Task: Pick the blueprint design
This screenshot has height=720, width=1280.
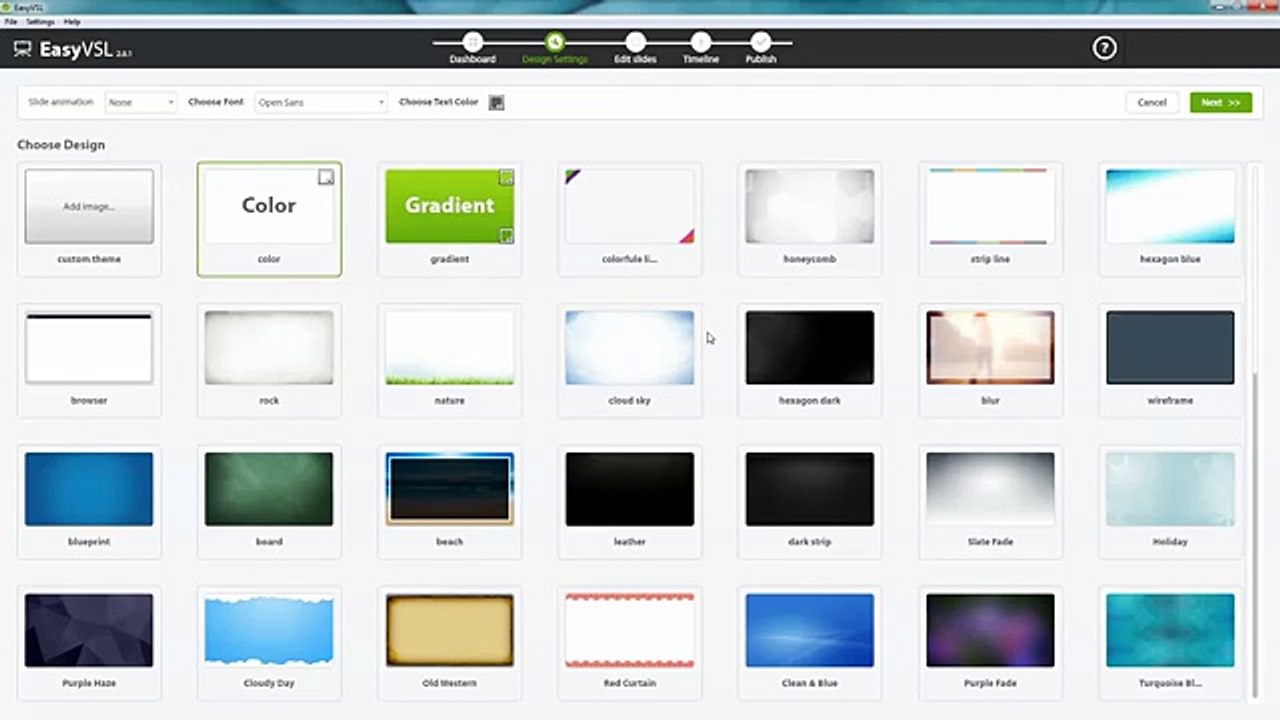Action: click(89, 502)
